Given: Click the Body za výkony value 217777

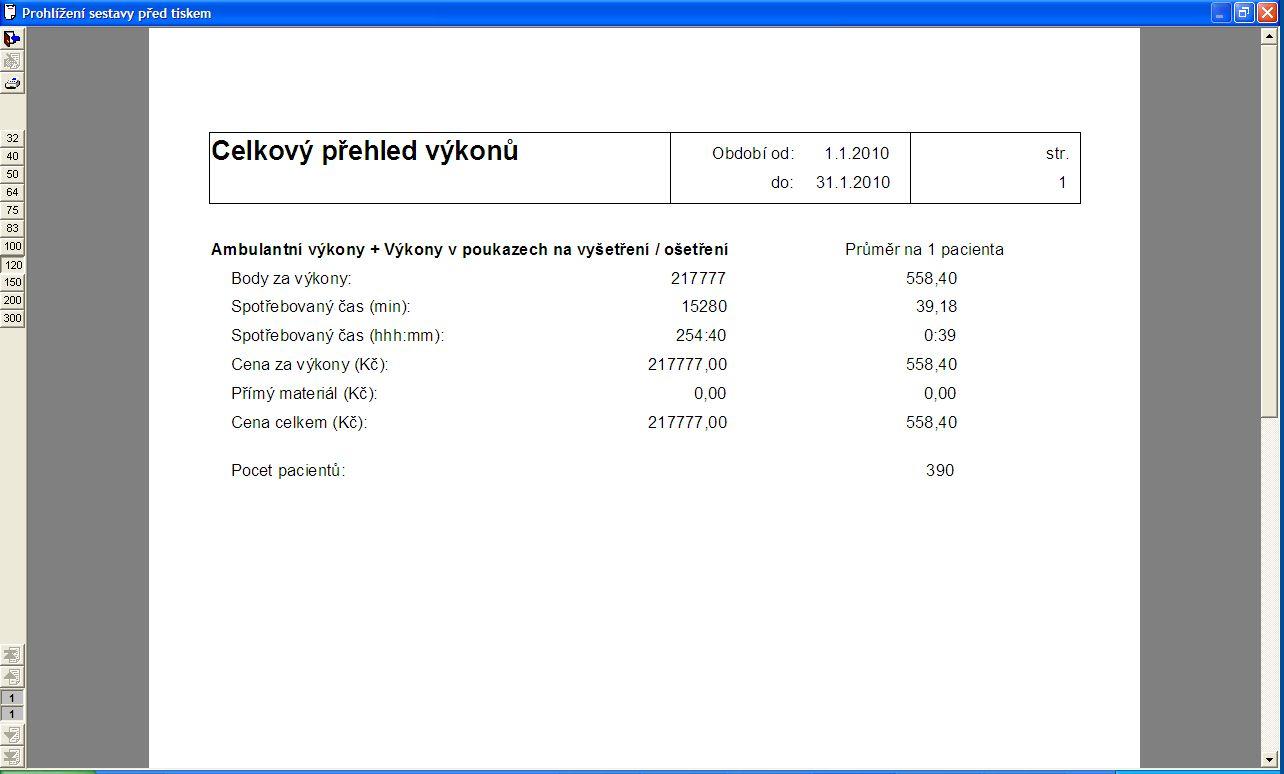Looking at the screenshot, I should [x=698, y=278].
